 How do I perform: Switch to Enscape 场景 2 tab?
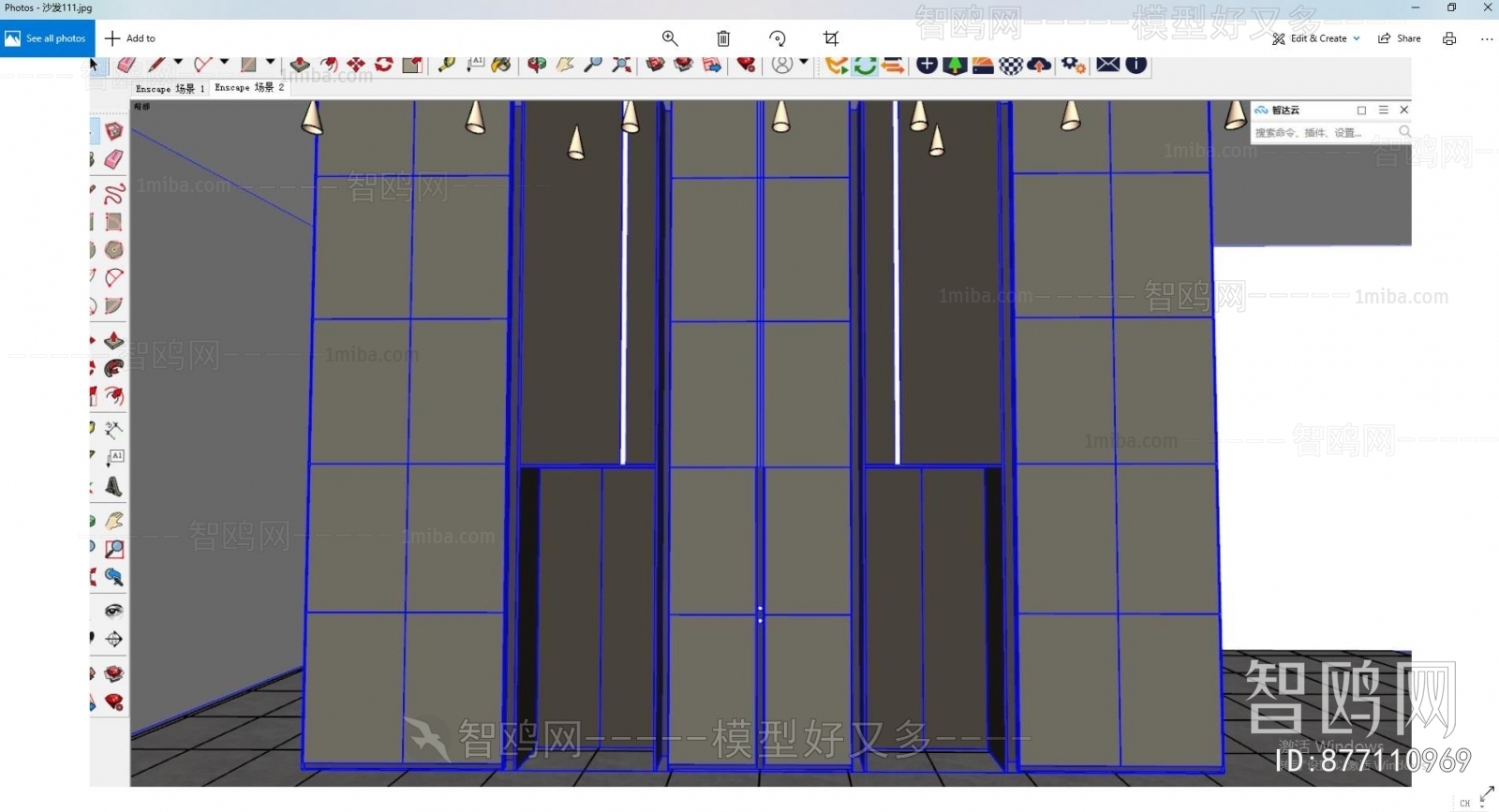[x=249, y=87]
